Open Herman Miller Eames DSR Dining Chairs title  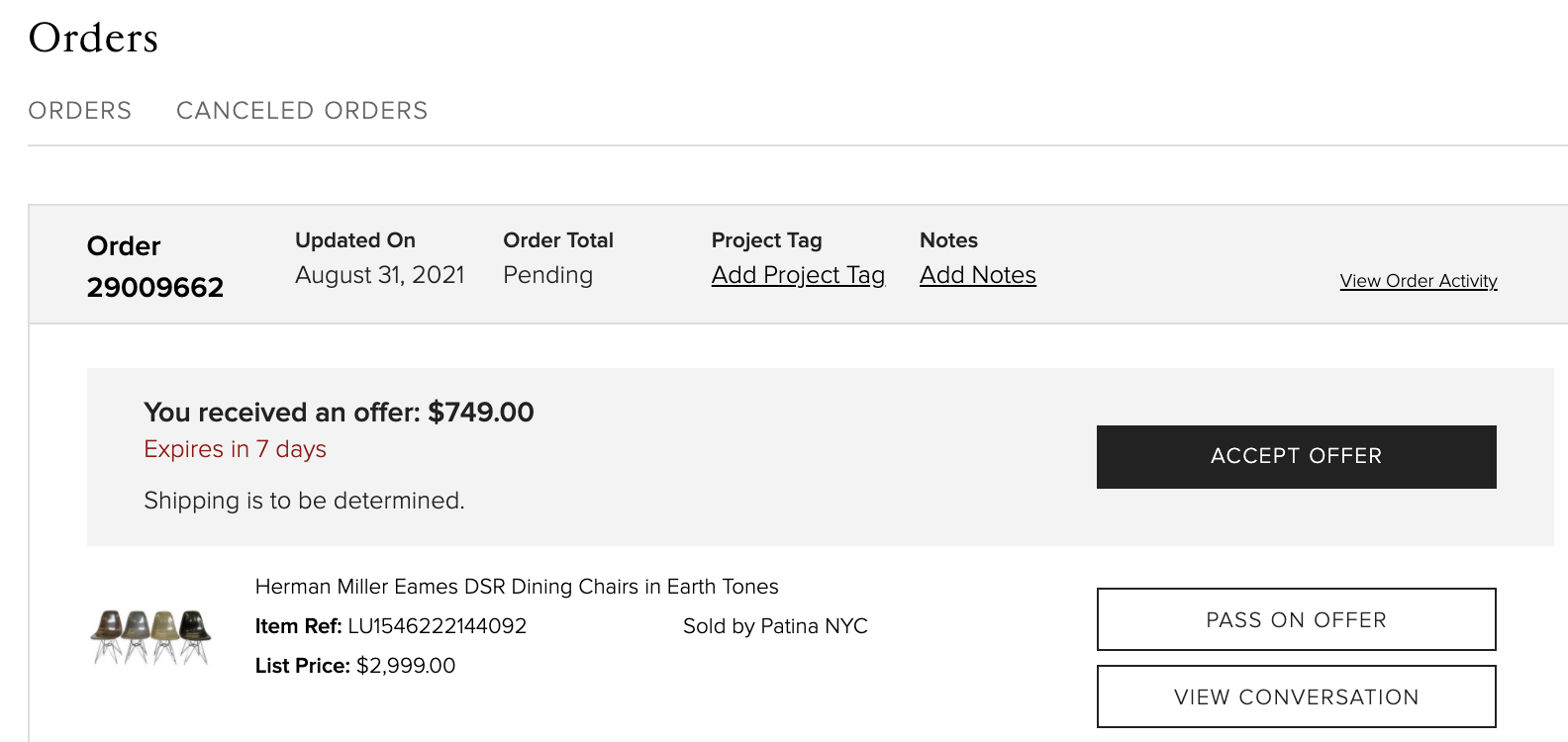pyautogui.click(x=517, y=587)
